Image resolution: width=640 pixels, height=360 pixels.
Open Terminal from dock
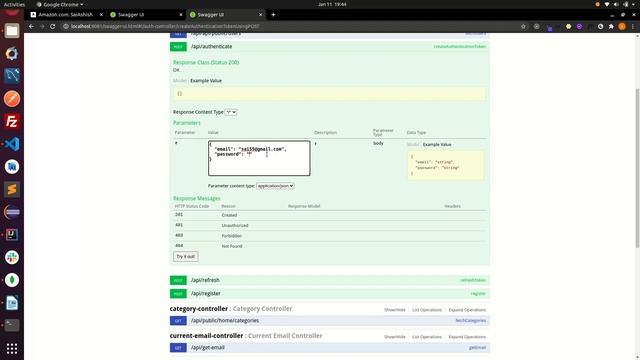click(x=12, y=325)
